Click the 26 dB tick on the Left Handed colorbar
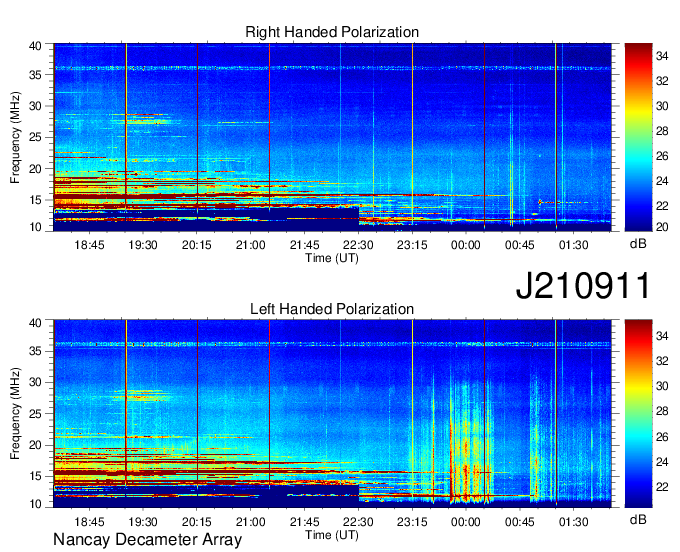This screenshot has height=552, width=680. pyautogui.click(x=662, y=437)
